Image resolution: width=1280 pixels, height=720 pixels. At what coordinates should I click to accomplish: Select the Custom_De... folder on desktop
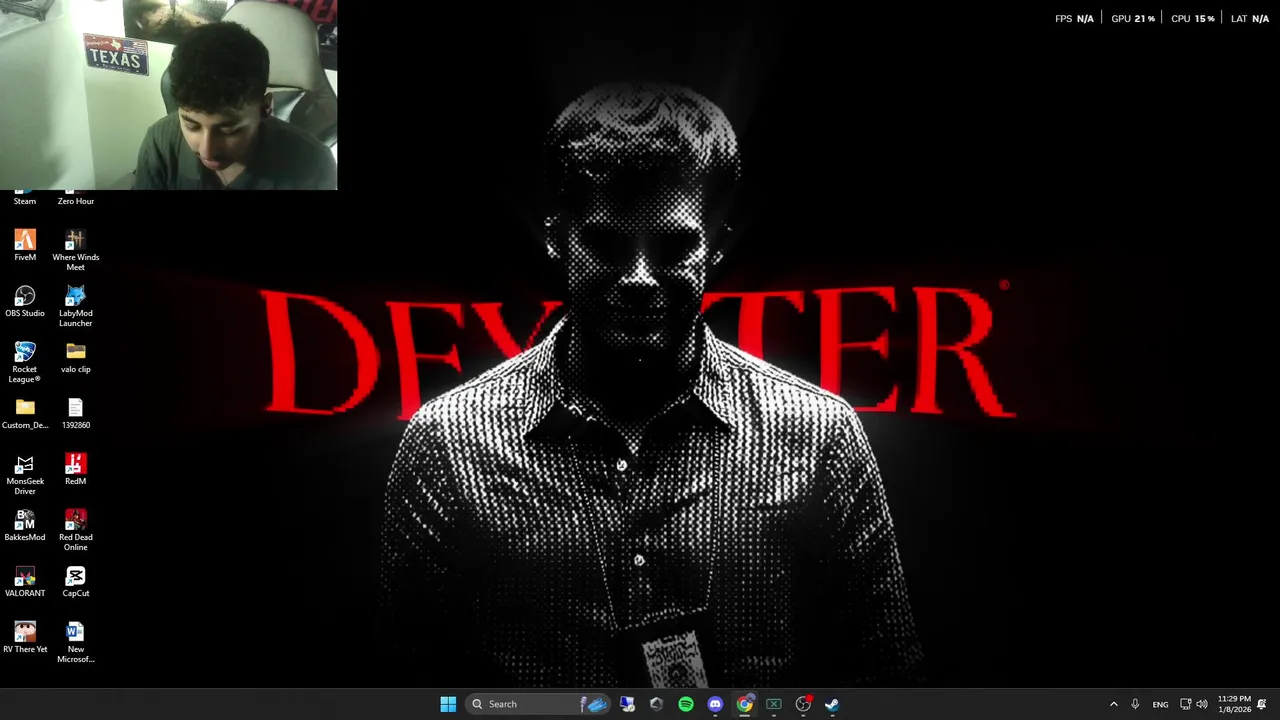click(25, 414)
